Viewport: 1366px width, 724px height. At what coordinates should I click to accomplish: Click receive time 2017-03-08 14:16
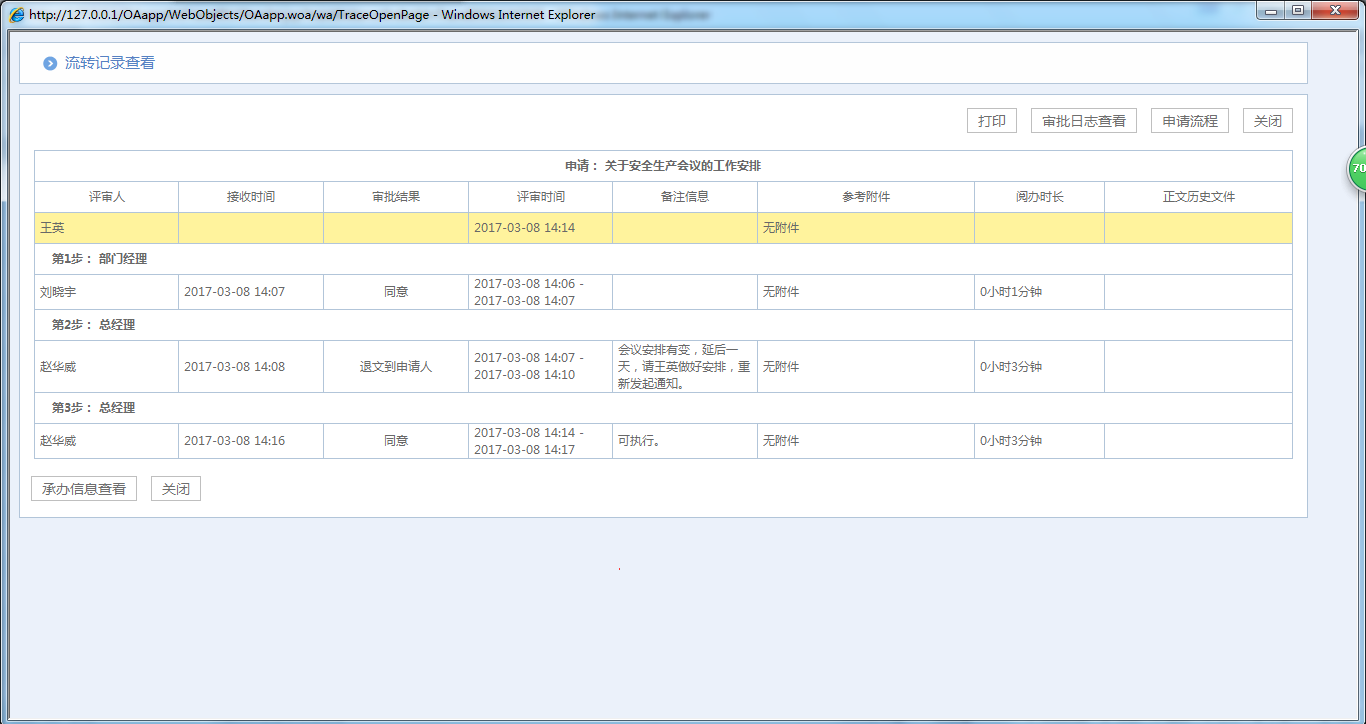point(234,441)
